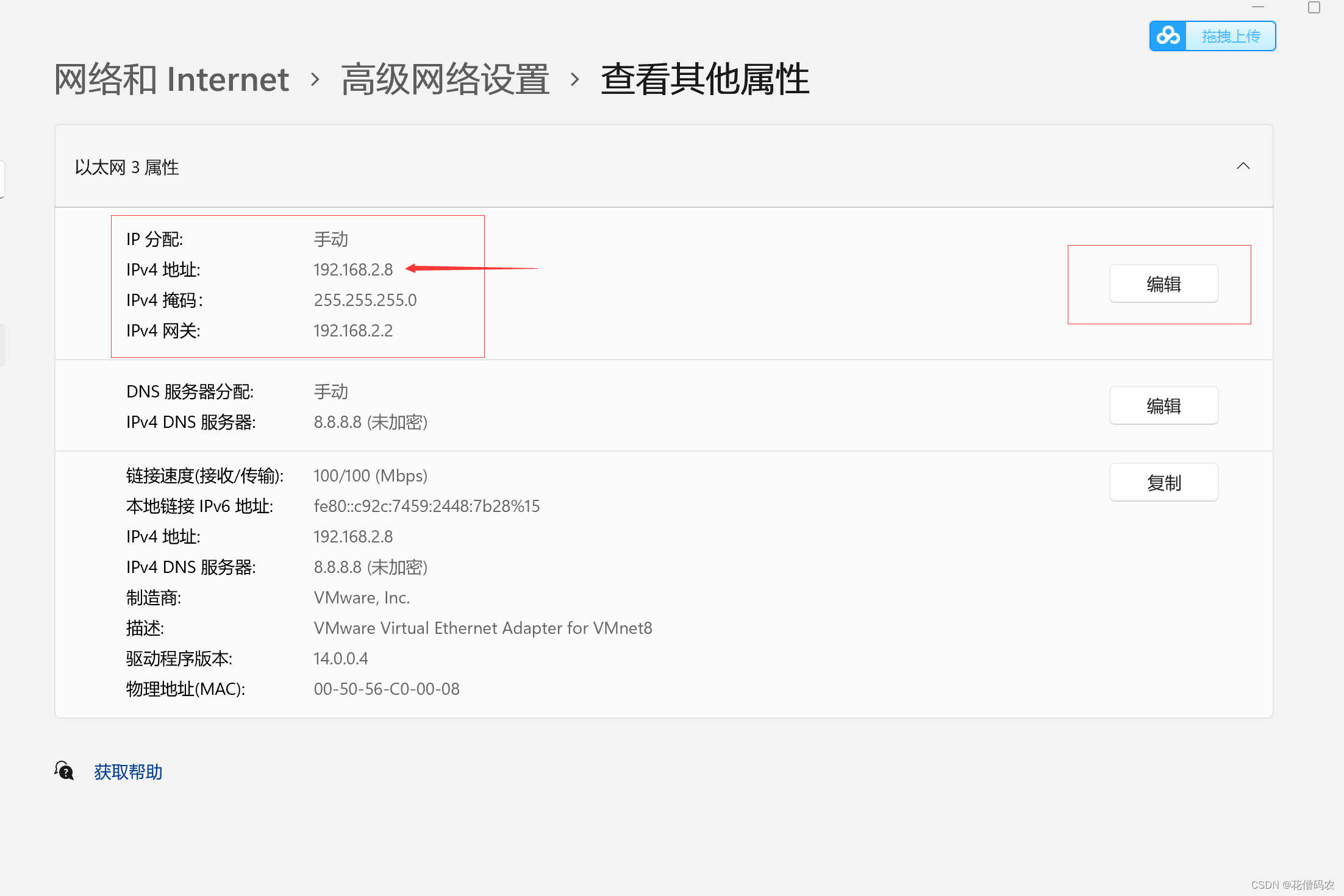Click the VMware, Inc. manufacturer value
The height and width of the screenshot is (896, 1344).
(362, 597)
